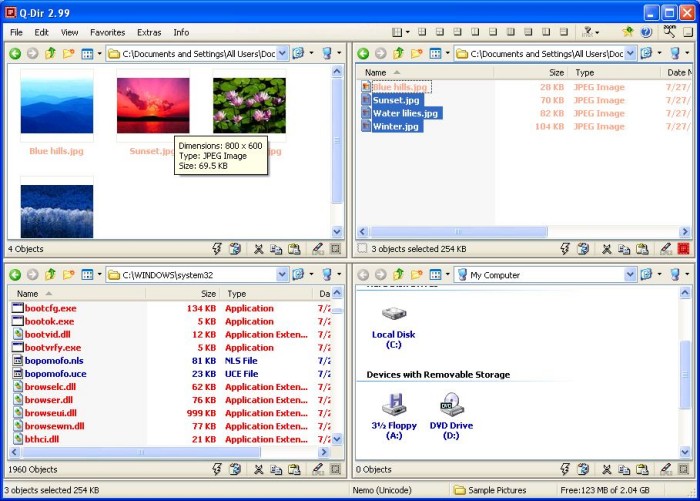Open the Edit menu
Image resolution: width=700 pixels, height=501 pixels.
(x=42, y=32)
